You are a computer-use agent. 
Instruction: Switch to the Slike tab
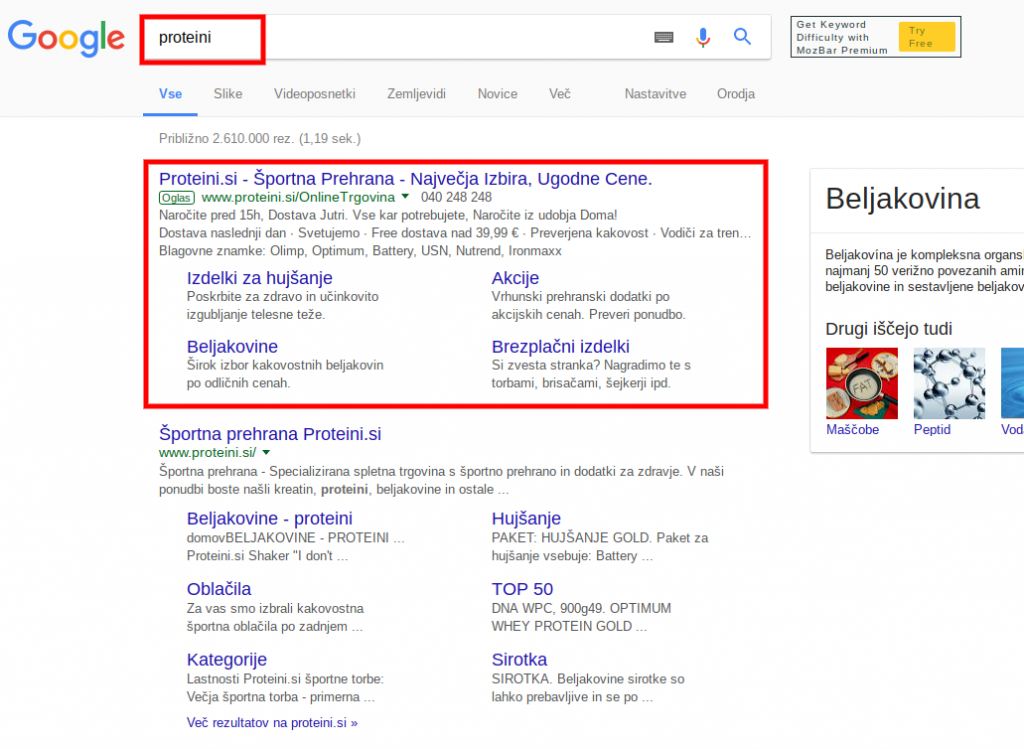coord(228,94)
